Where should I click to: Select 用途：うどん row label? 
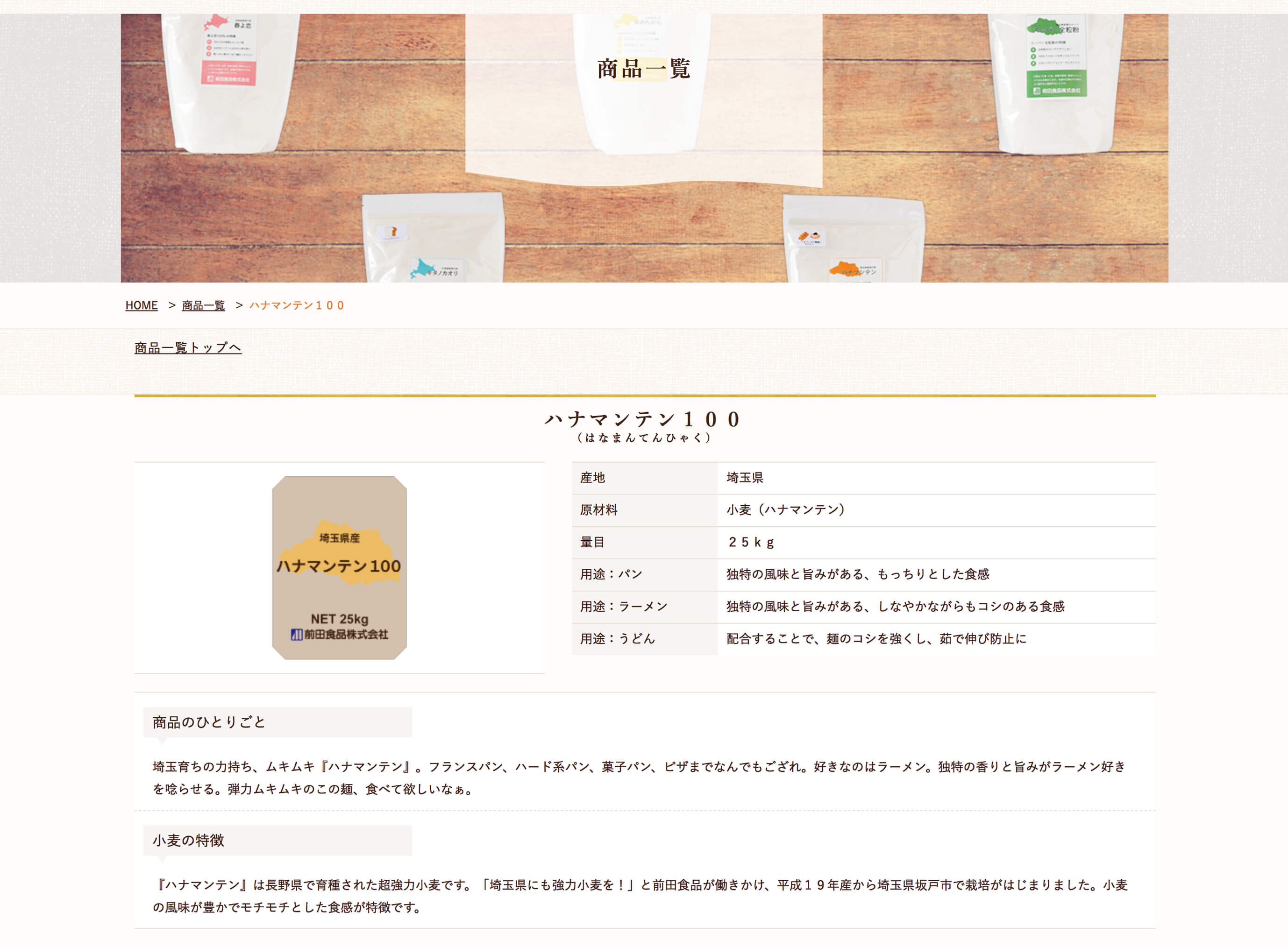click(x=644, y=639)
